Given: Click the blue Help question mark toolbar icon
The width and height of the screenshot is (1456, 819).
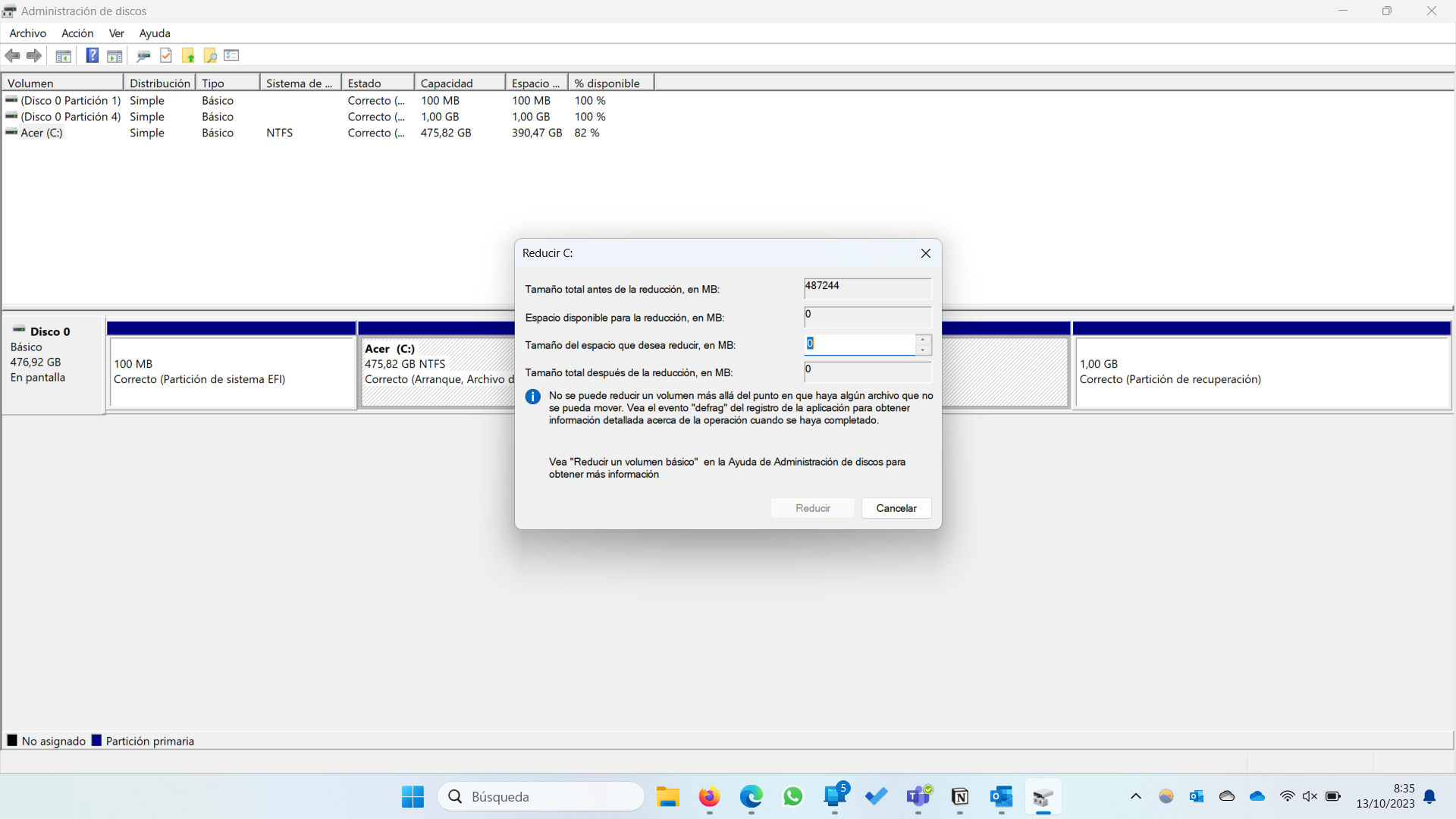Looking at the screenshot, I should [92, 55].
